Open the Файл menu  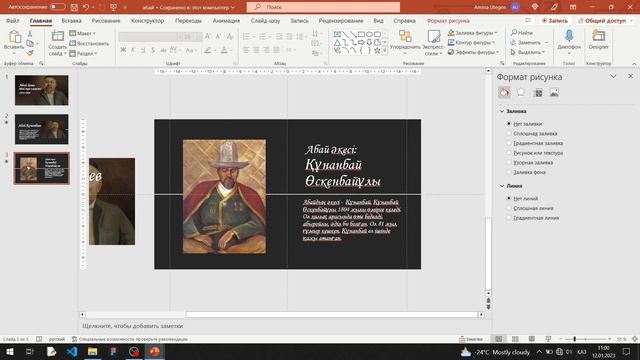pos(13,20)
